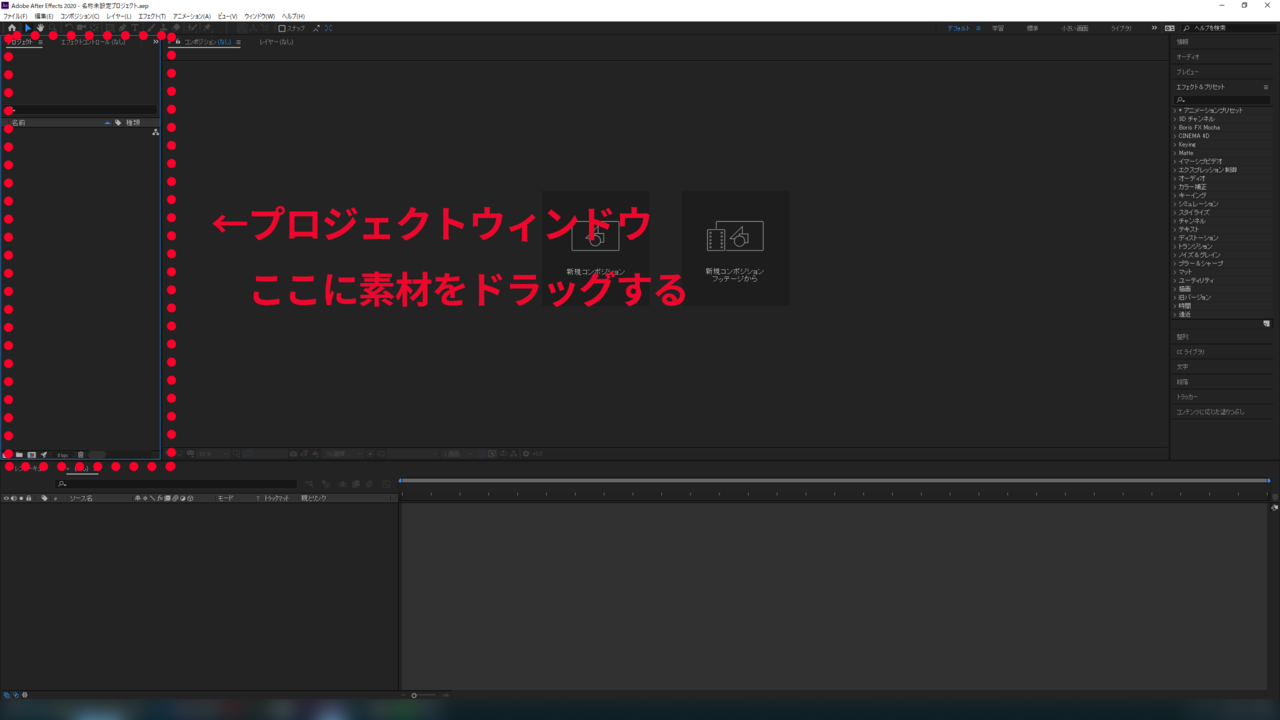The width and height of the screenshot is (1280, 720).
Task: Open the プレビュー panel
Action: [x=1187, y=72]
